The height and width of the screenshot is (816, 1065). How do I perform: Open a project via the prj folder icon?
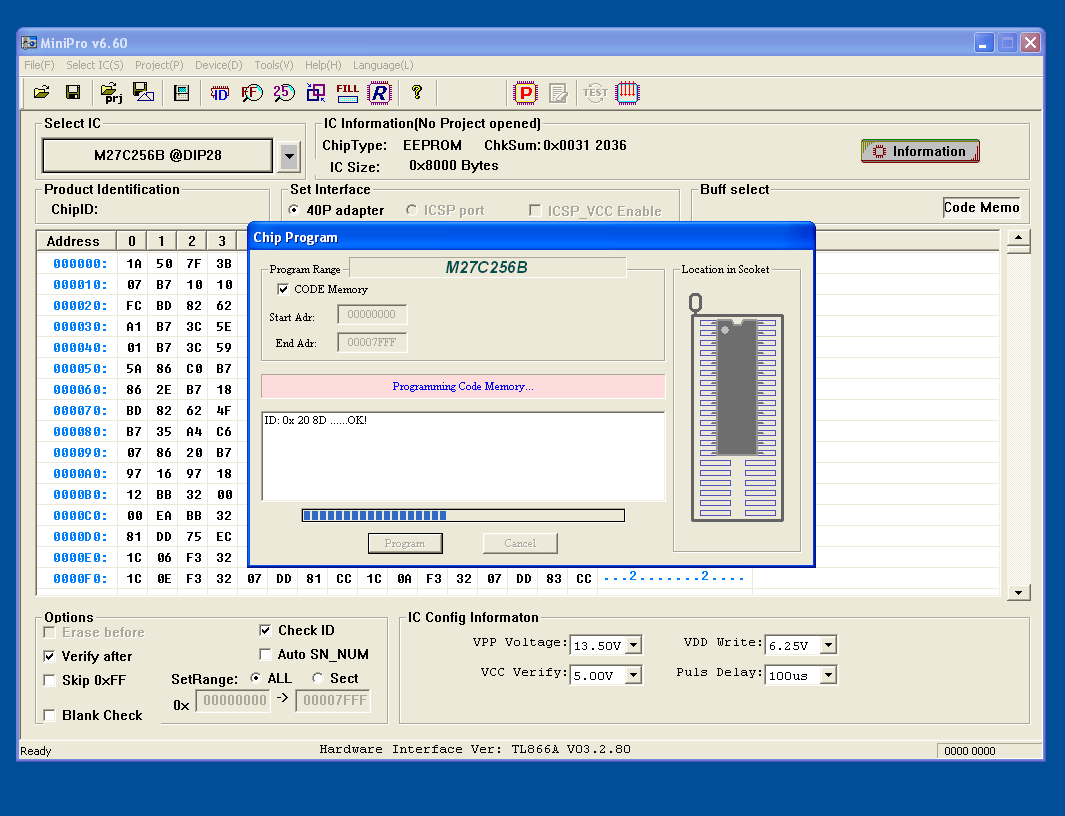click(110, 92)
